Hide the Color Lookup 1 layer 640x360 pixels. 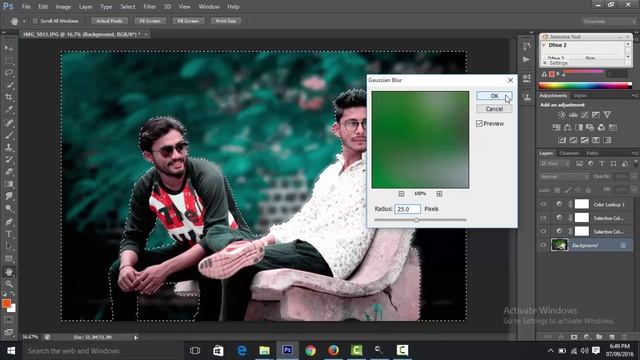point(543,204)
